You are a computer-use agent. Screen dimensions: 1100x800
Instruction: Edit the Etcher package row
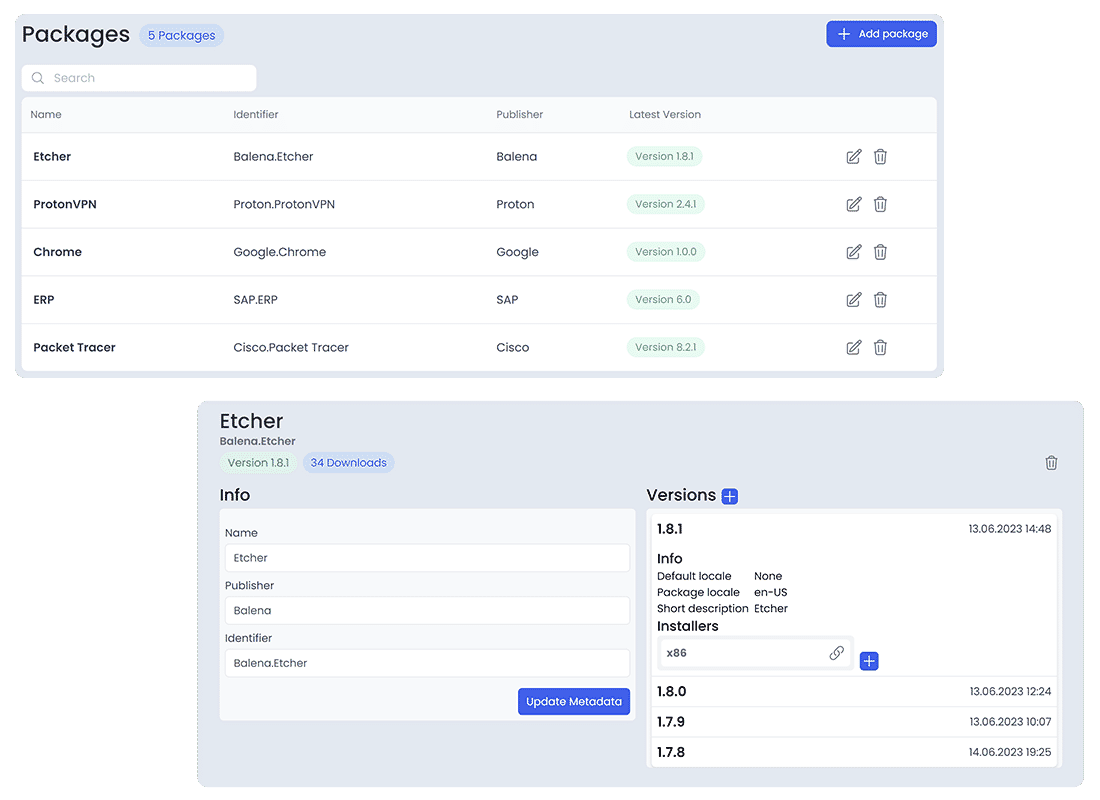853,157
